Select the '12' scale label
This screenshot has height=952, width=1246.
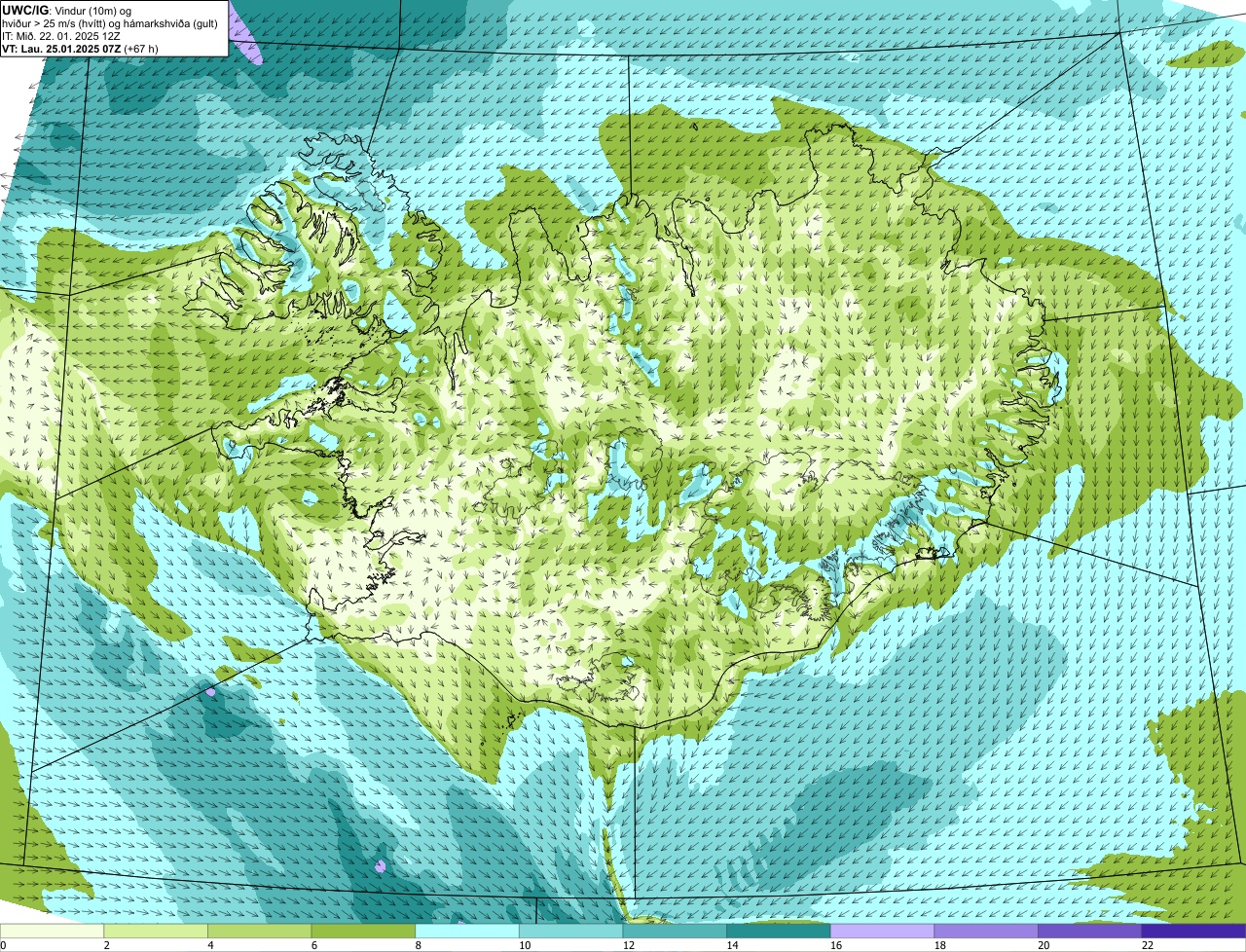click(x=628, y=945)
